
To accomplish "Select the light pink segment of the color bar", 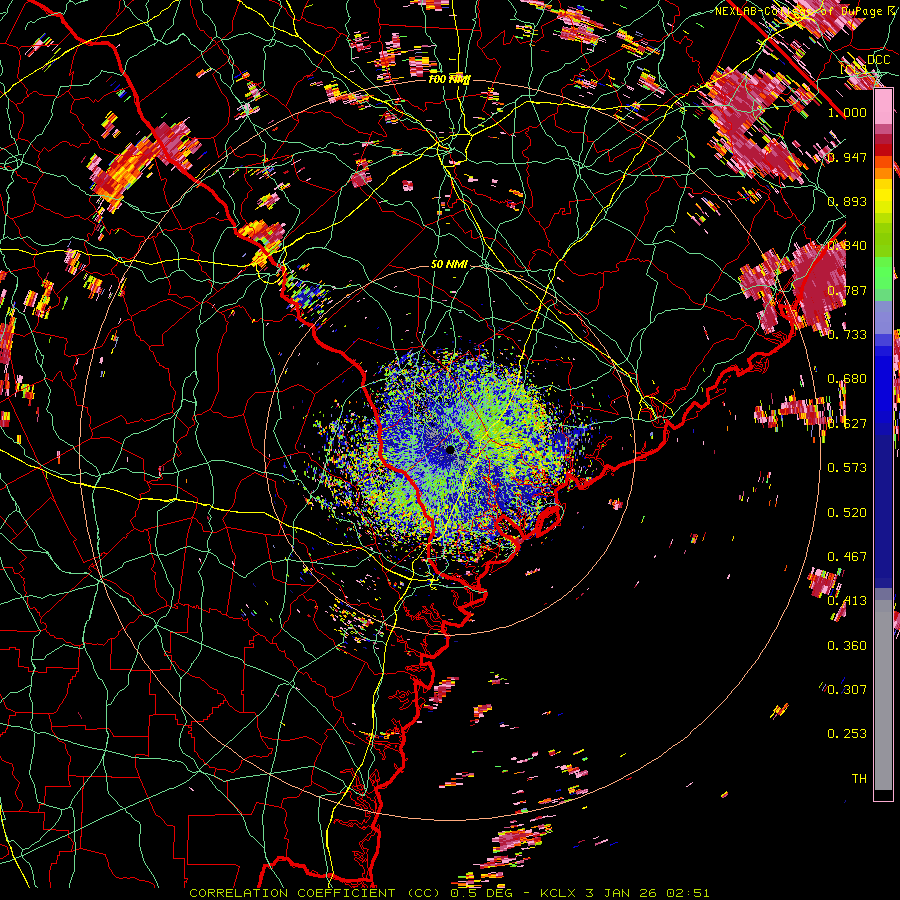I will pos(883,107).
